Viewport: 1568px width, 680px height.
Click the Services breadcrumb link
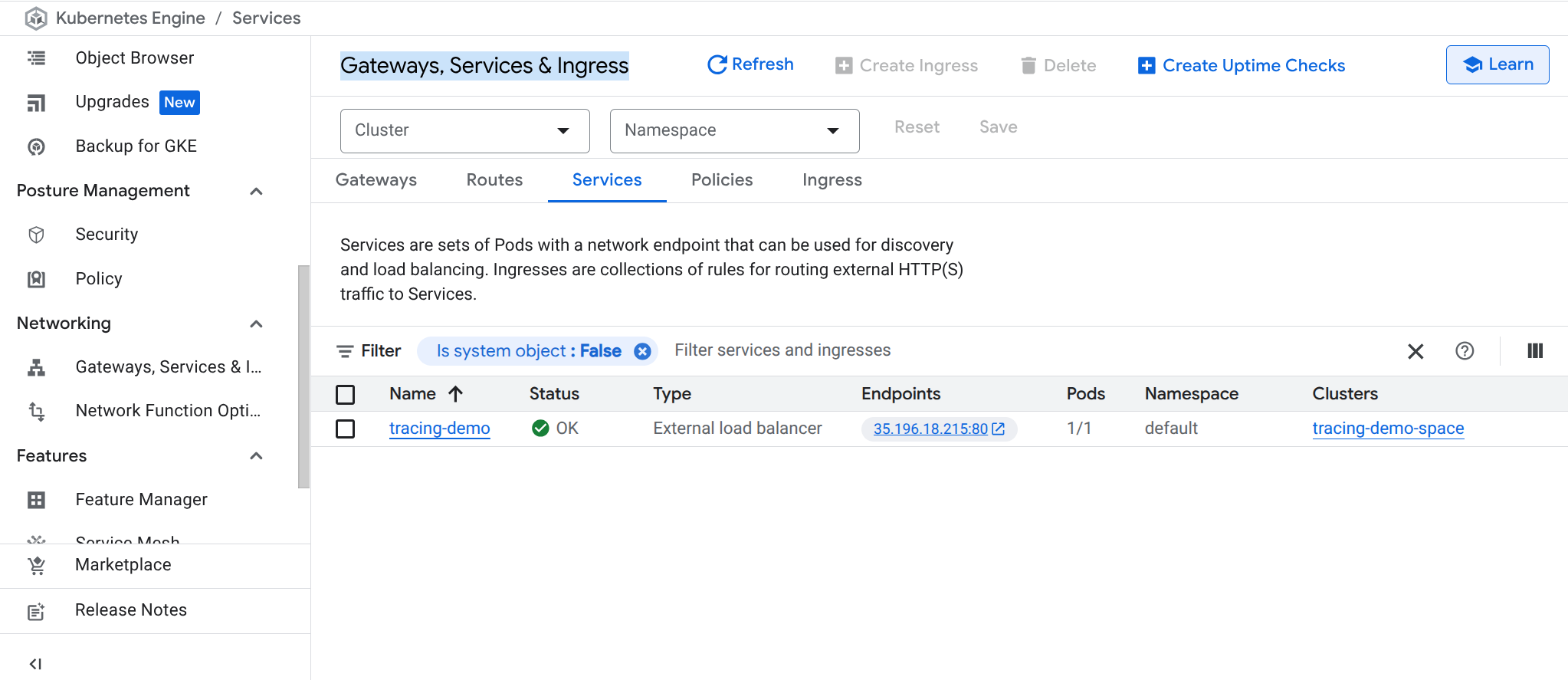pos(267,18)
